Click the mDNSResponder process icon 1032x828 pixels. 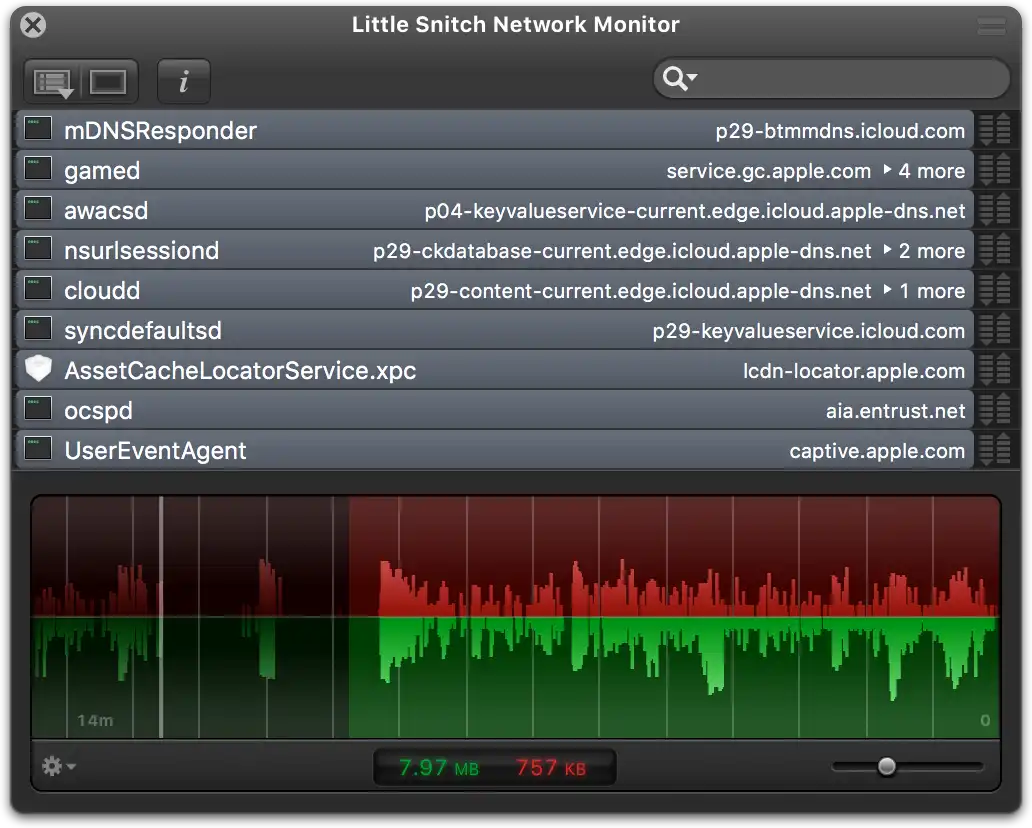click(x=37, y=128)
